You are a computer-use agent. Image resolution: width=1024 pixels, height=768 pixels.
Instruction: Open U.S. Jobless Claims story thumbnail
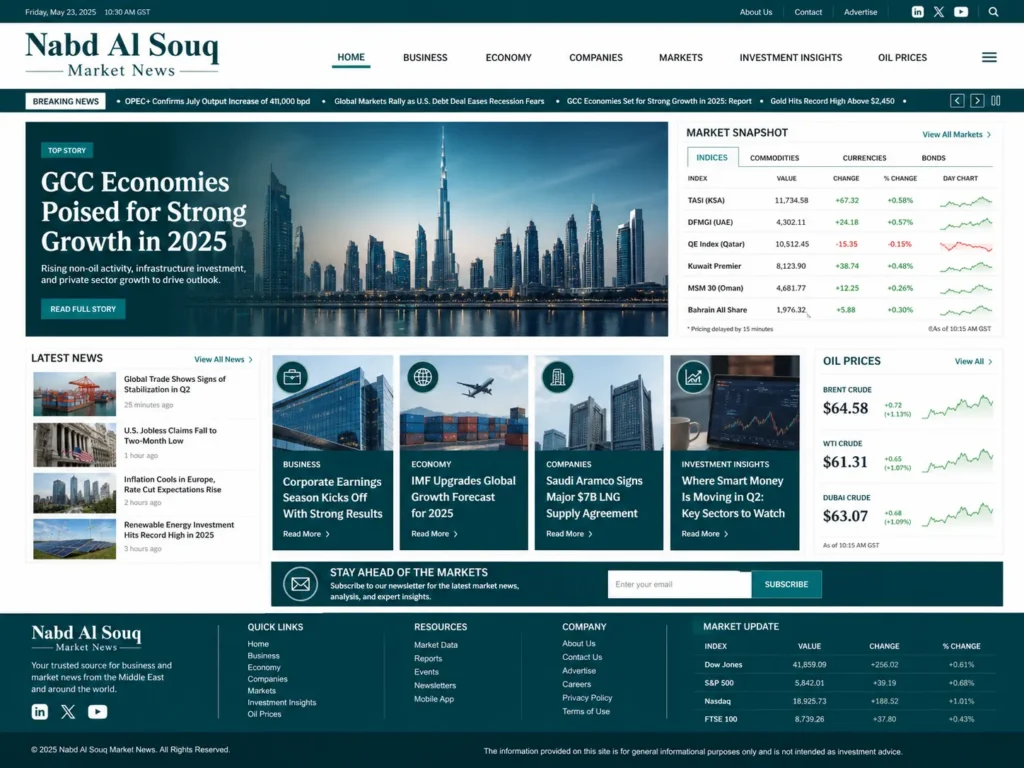pos(74,445)
